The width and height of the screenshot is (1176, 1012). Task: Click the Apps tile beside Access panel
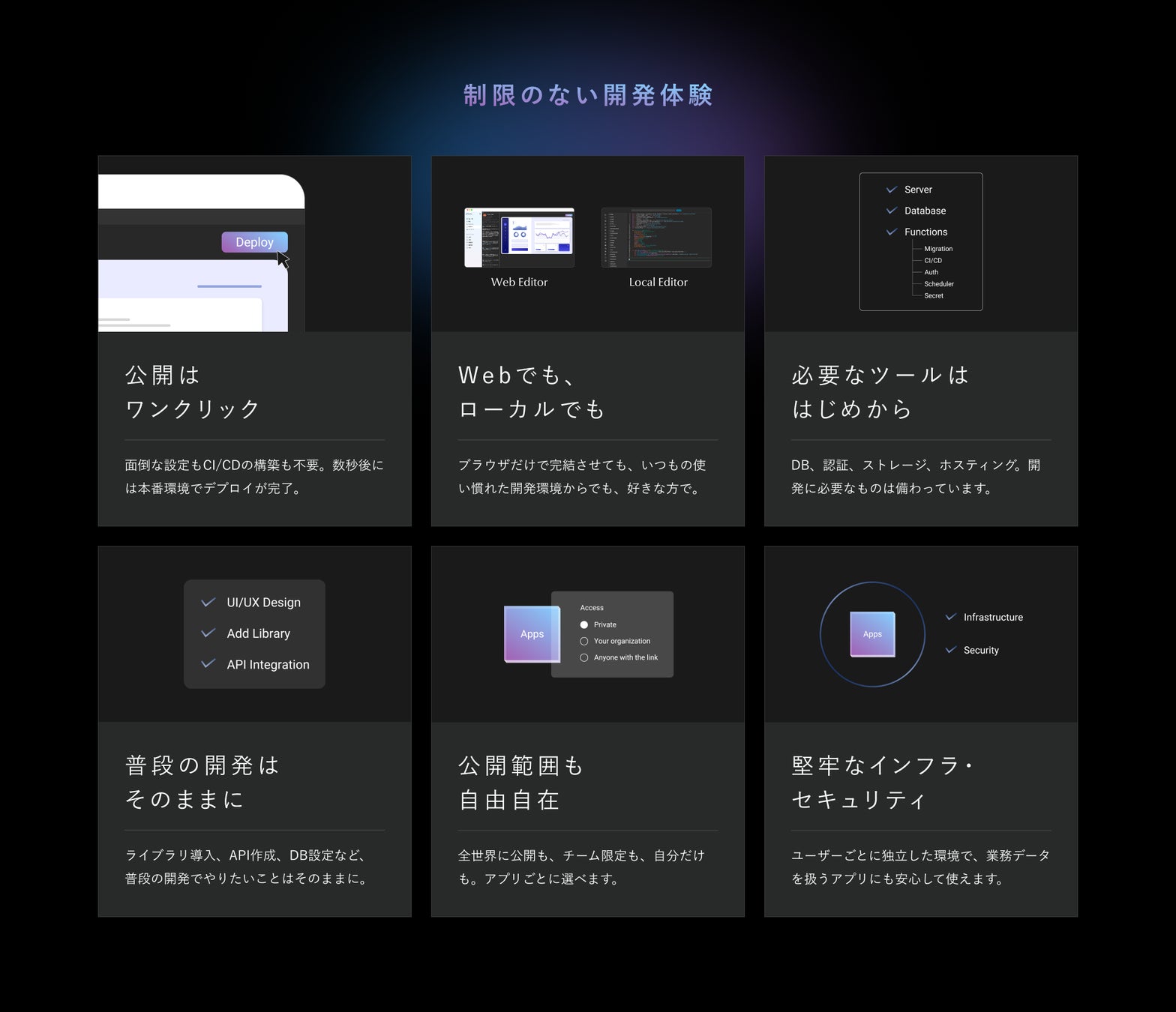[532, 634]
